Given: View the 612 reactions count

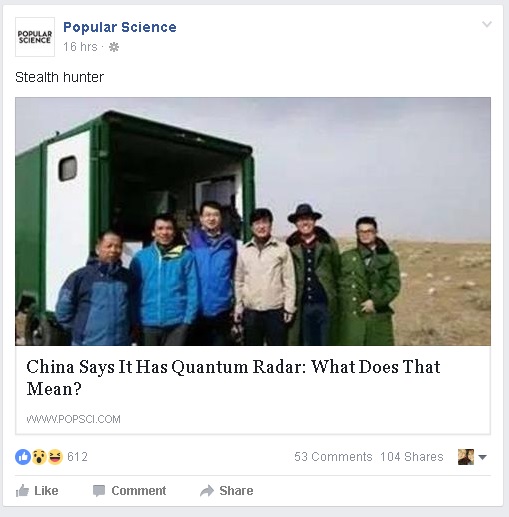Looking at the screenshot, I should (x=77, y=457).
